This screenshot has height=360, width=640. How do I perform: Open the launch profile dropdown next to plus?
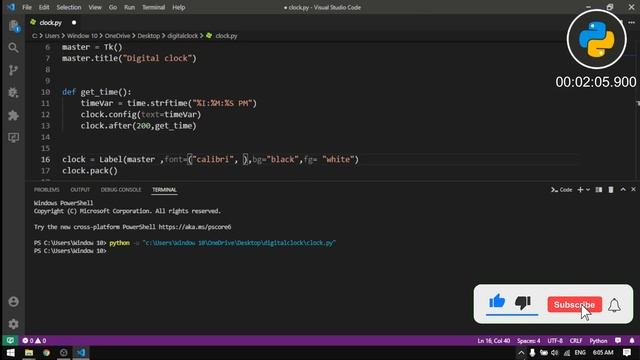[x=588, y=190]
